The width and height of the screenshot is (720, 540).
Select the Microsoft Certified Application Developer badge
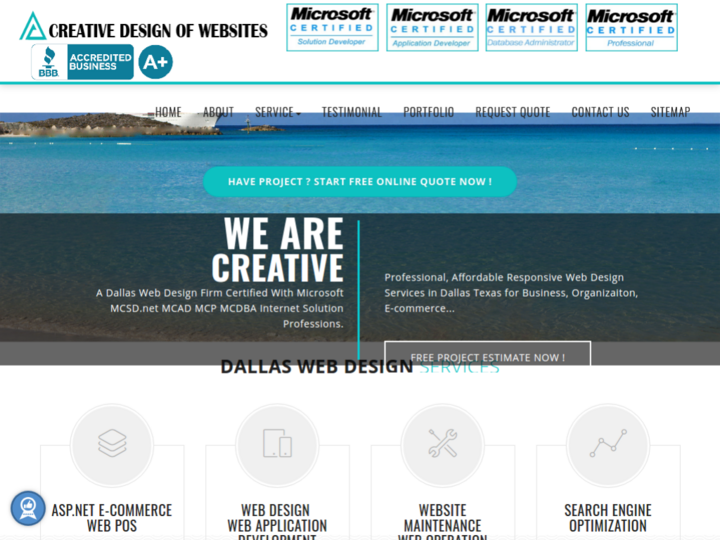coord(432,28)
